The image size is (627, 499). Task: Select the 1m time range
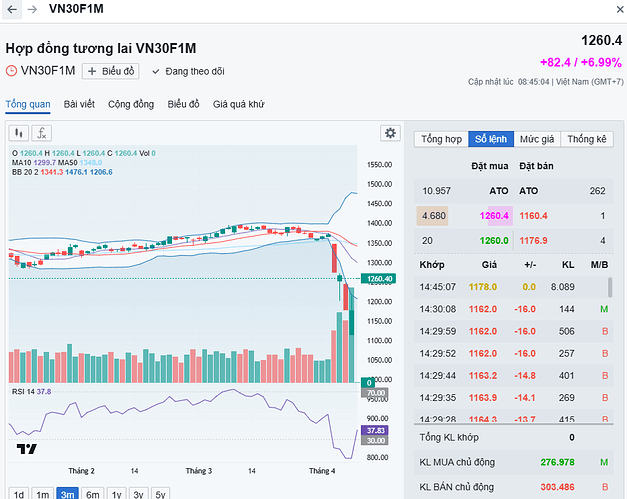click(x=42, y=493)
